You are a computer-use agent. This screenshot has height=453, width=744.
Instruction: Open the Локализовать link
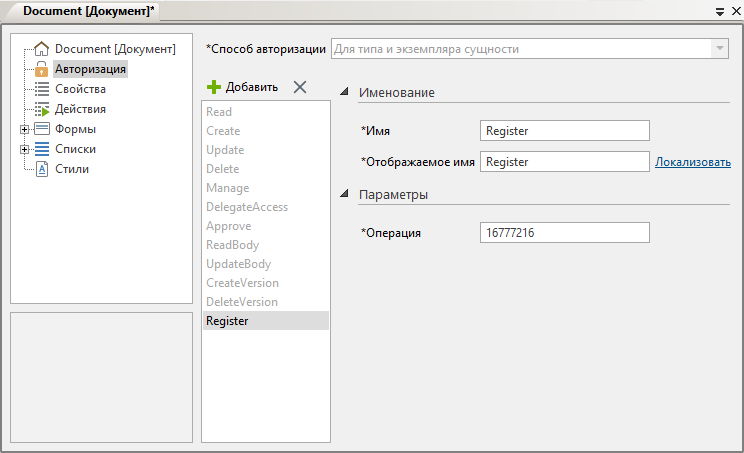click(x=693, y=162)
